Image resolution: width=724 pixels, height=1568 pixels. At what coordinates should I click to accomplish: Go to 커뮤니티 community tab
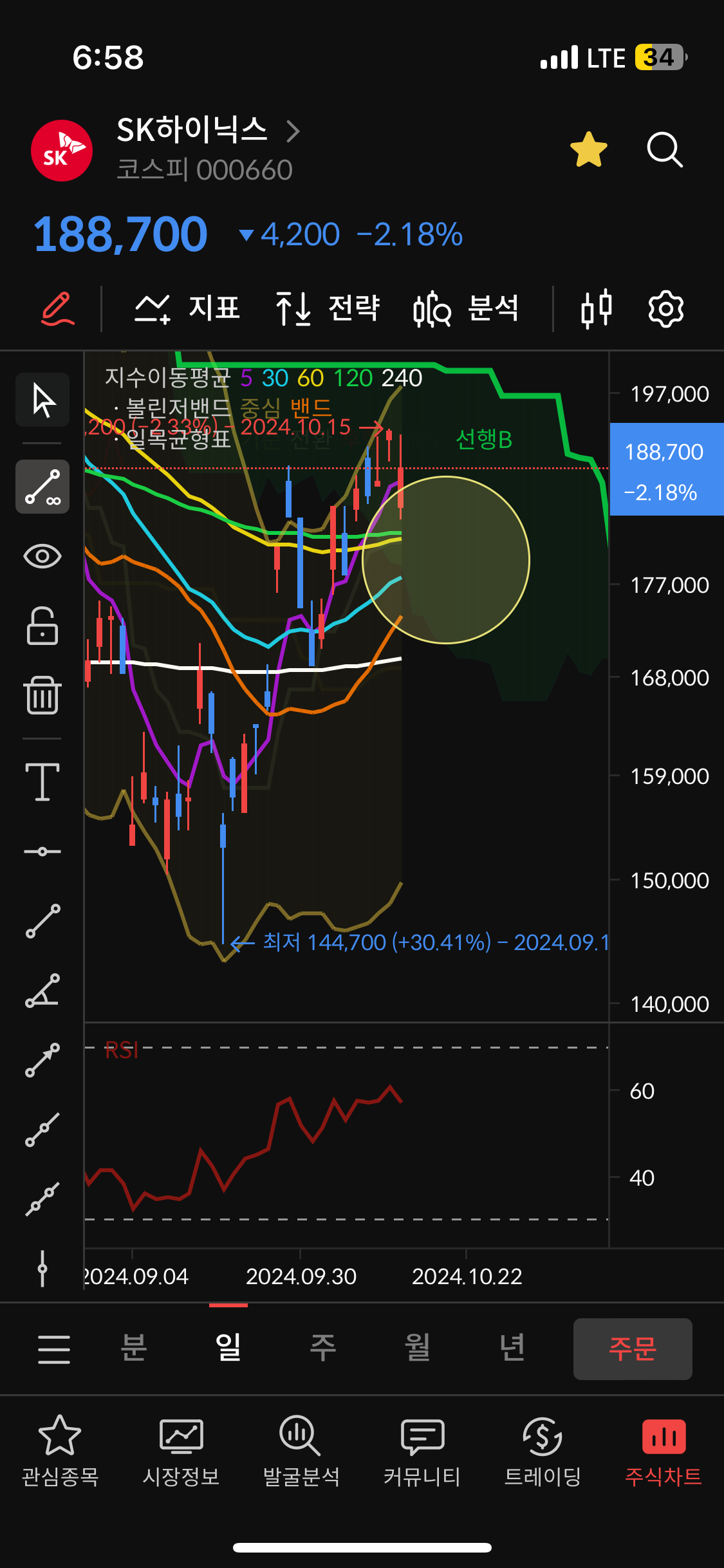422,1452
